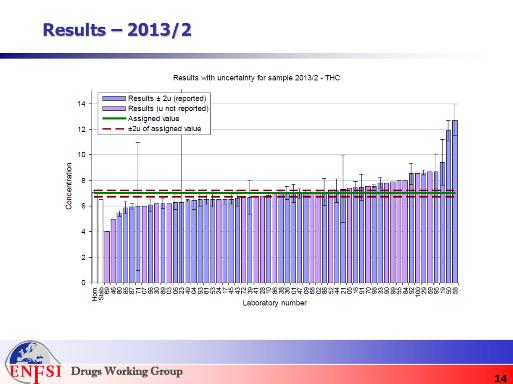The width and height of the screenshot is (513, 384).
Task: Click the ENFSI globe logo
Action: (x=32, y=362)
